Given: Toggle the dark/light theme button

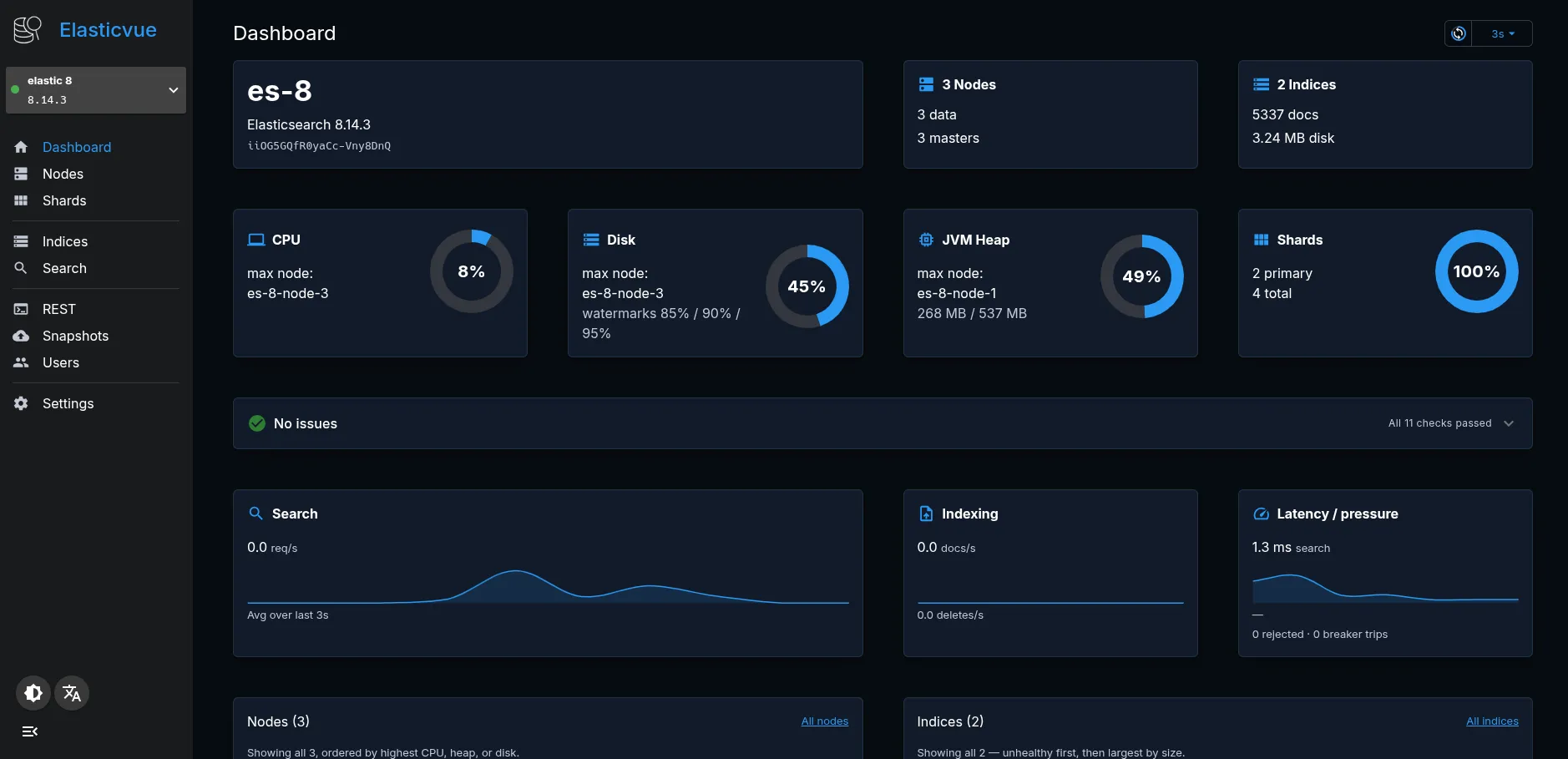Looking at the screenshot, I should (x=33, y=693).
